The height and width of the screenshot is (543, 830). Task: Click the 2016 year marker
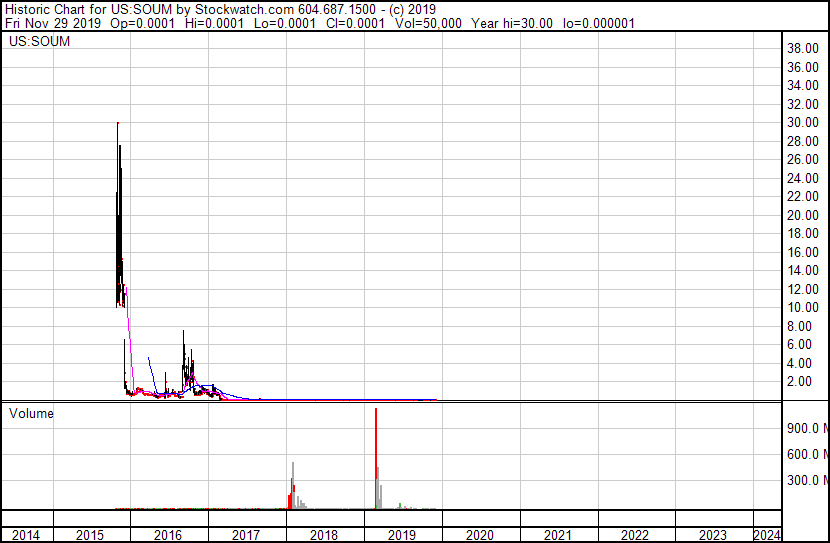pyautogui.click(x=169, y=535)
